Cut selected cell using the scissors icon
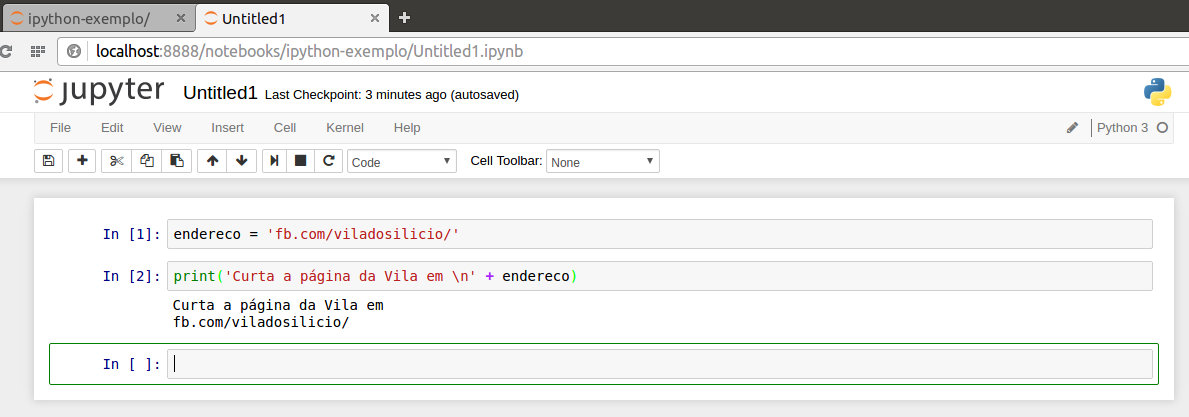This screenshot has height=417, width=1189. click(x=116, y=161)
